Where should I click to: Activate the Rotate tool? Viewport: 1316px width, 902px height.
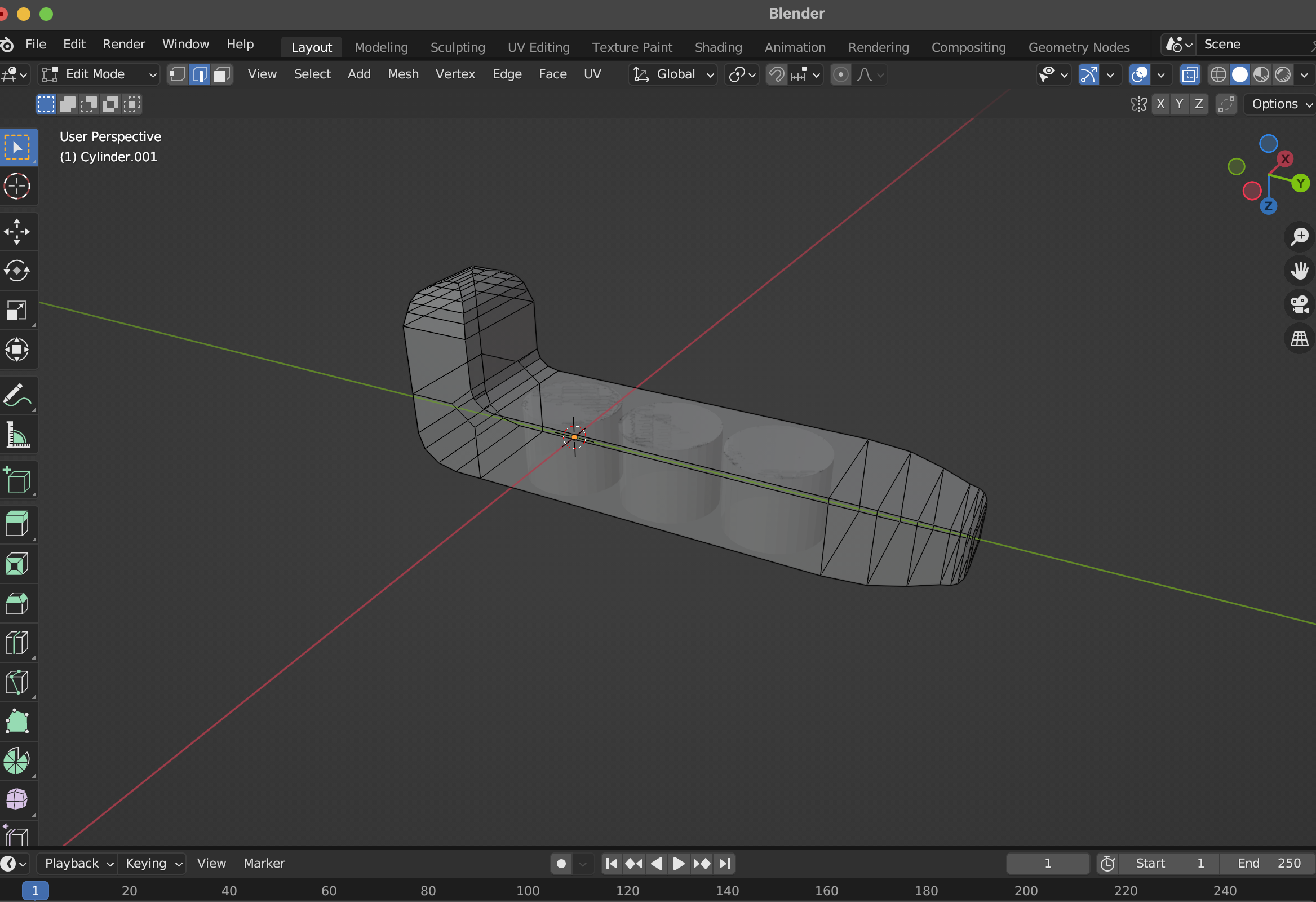click(x=17, y=271)
